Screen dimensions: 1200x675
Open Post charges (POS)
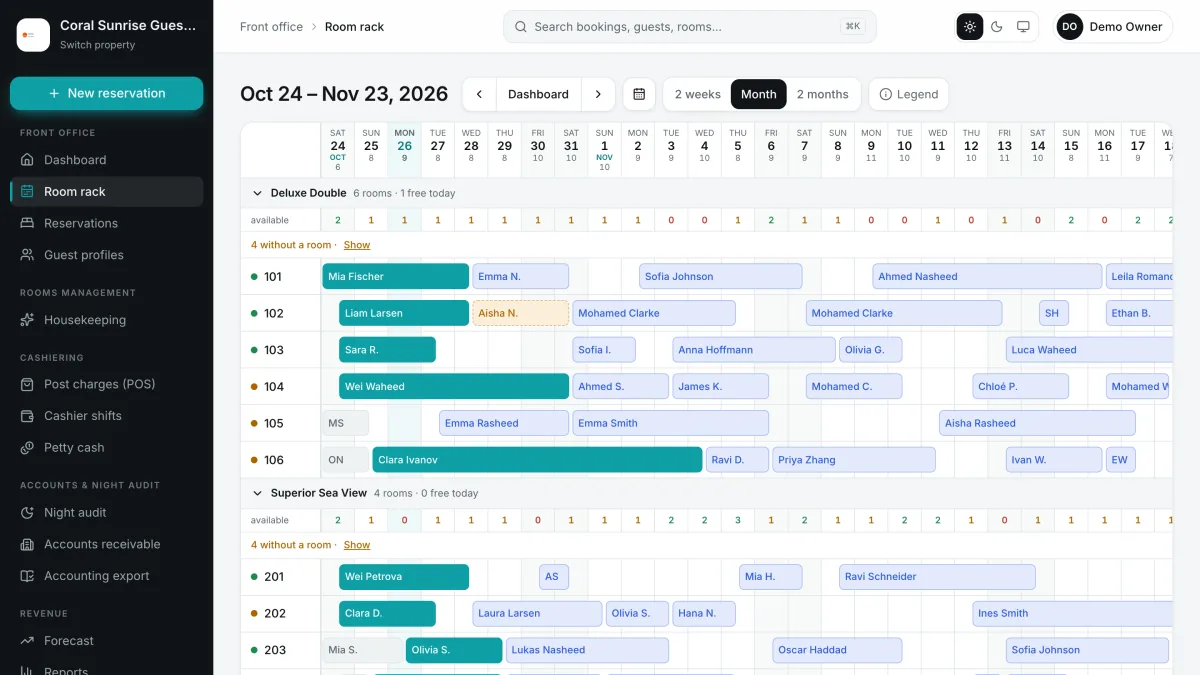[x=106, y=384]
